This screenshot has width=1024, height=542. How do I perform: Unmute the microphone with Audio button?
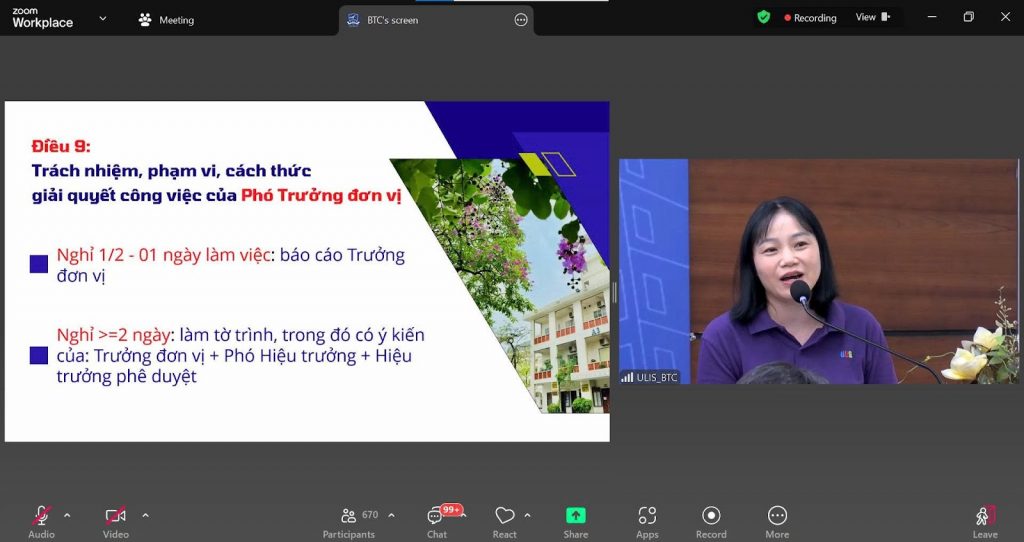[41, 520]
